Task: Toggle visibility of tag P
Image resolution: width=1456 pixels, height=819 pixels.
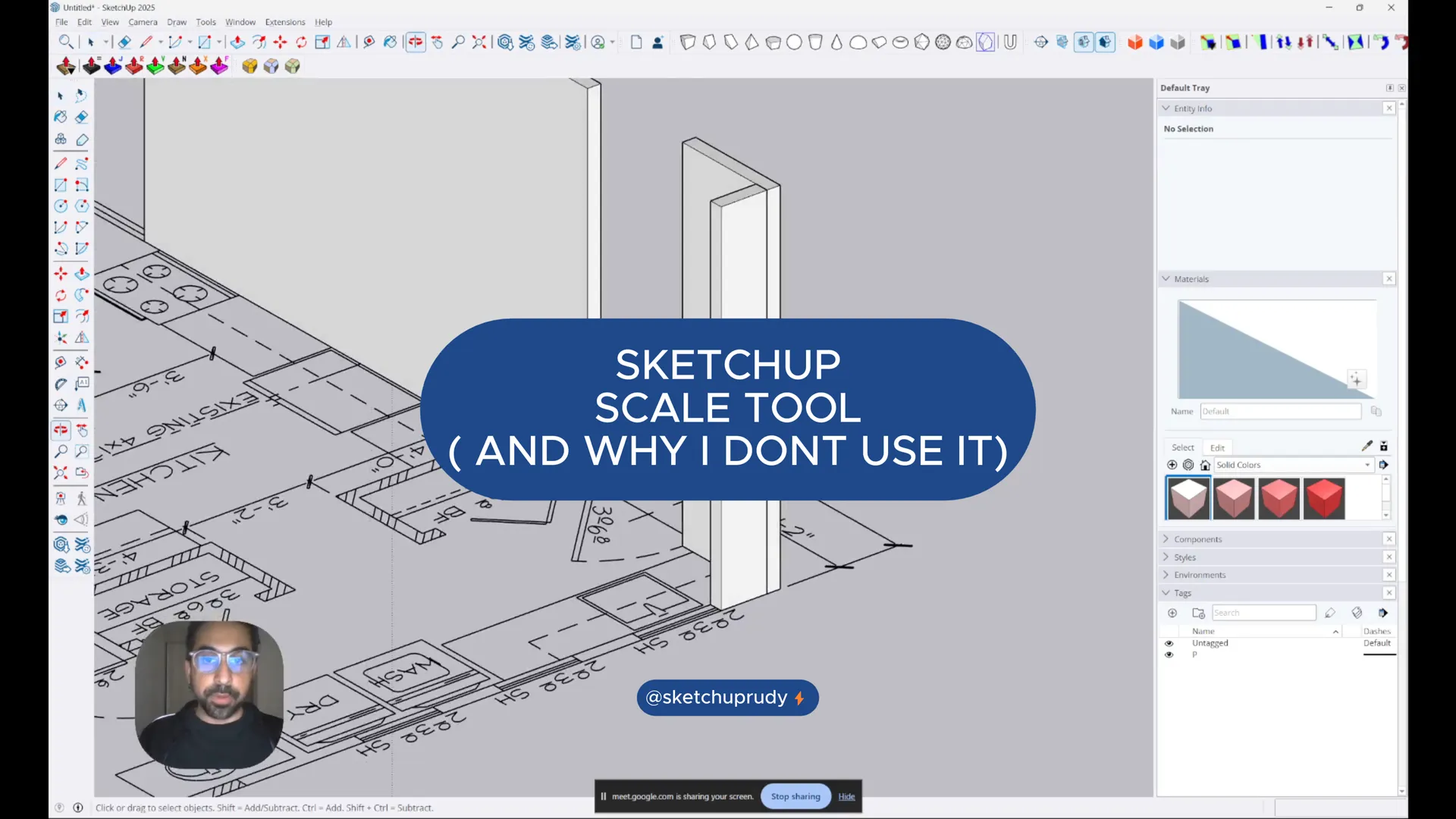Action: pos(1169,654)
